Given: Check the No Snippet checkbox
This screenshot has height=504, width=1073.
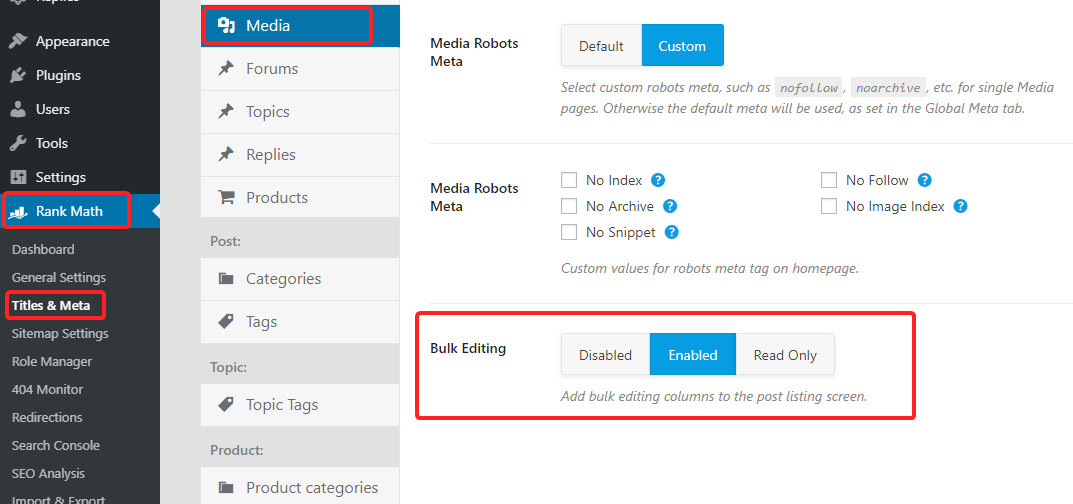Looking at the screenshot, I should click(x=569, y=232).
